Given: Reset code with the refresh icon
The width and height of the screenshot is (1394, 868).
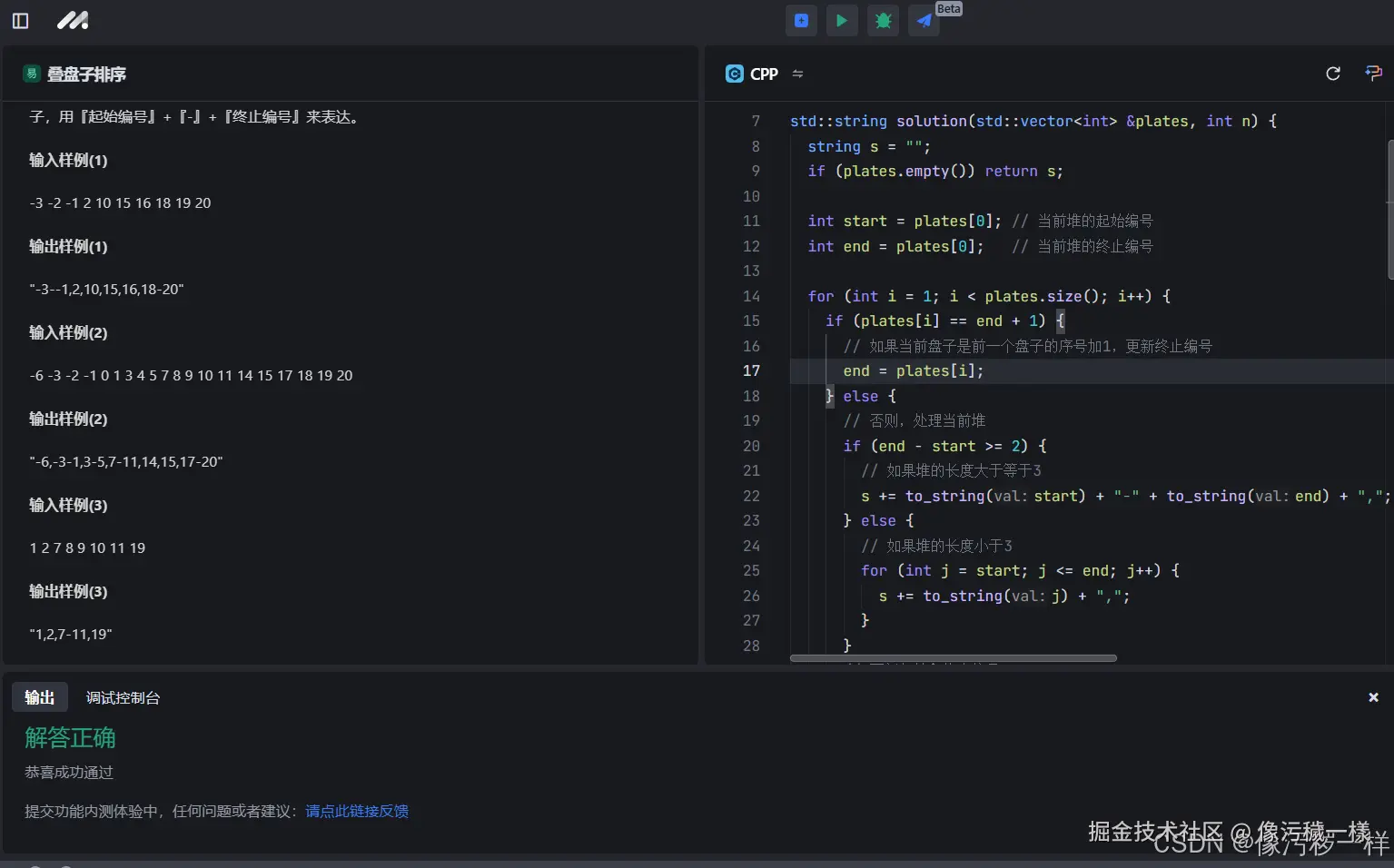Looking at the screenshot, I should tap(1332, 74).
